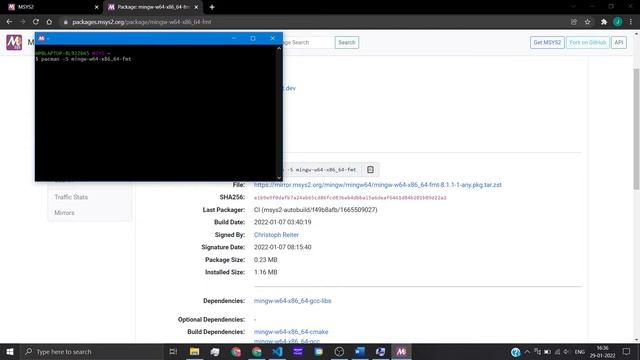The width and height of the screenshot is (640, 360).
Task: Bookmark this page with star icon
Action: 587,22
